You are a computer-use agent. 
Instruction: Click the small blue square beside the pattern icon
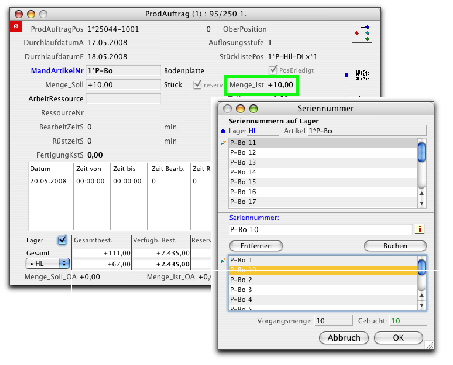click(x=346, y=75)
